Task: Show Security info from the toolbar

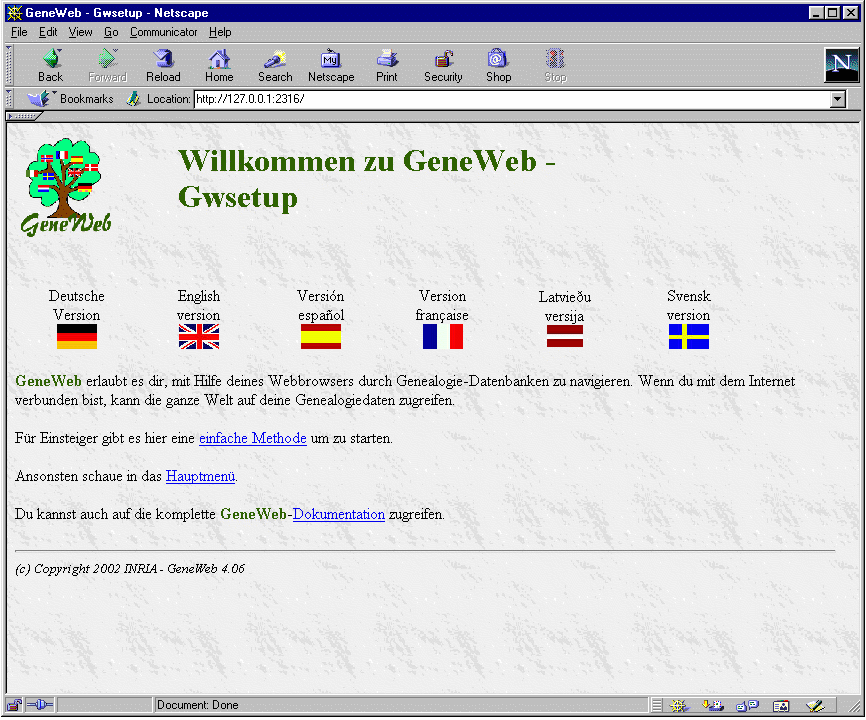Action: click(443, 66)
